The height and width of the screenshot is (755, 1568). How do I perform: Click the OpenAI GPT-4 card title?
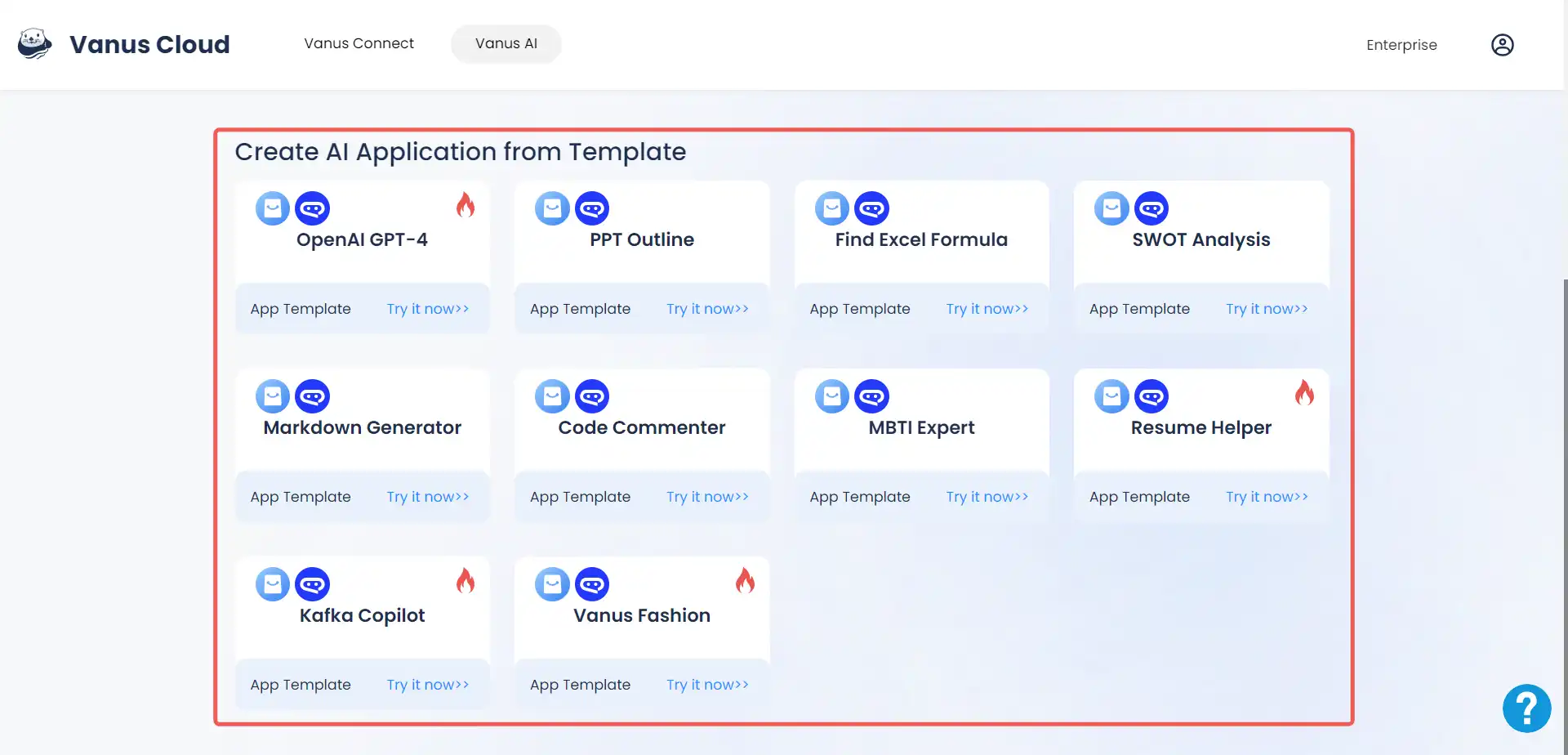pyautogui.click(x=362, y=239)
